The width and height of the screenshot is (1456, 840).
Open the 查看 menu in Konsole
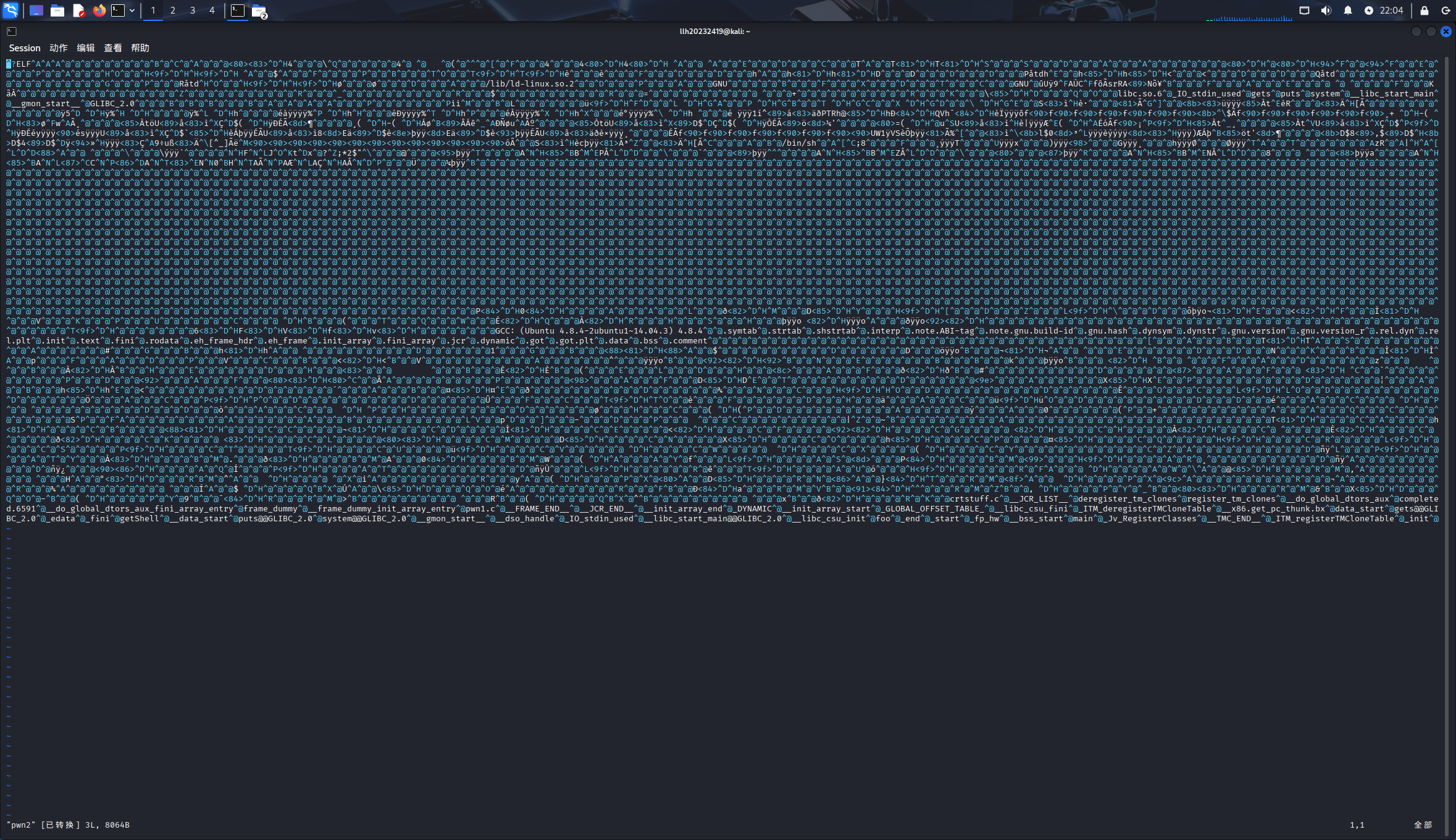112,48
